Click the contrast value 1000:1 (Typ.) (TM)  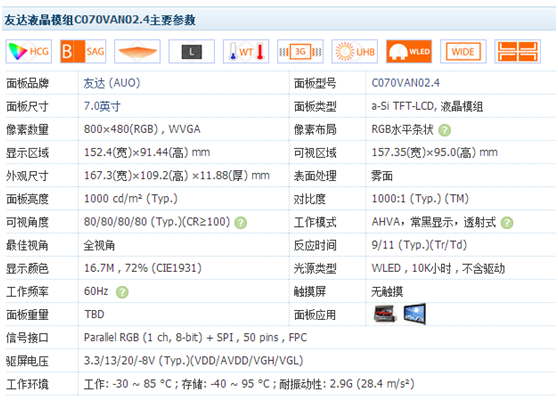[x=420, y=199]
